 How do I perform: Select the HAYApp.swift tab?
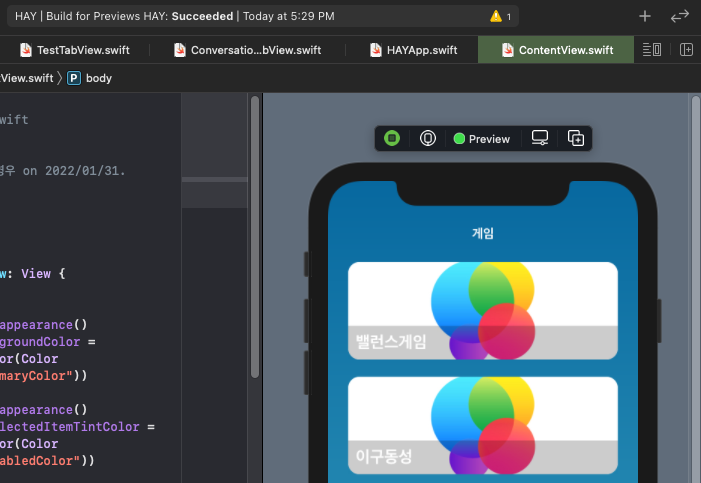413,50
